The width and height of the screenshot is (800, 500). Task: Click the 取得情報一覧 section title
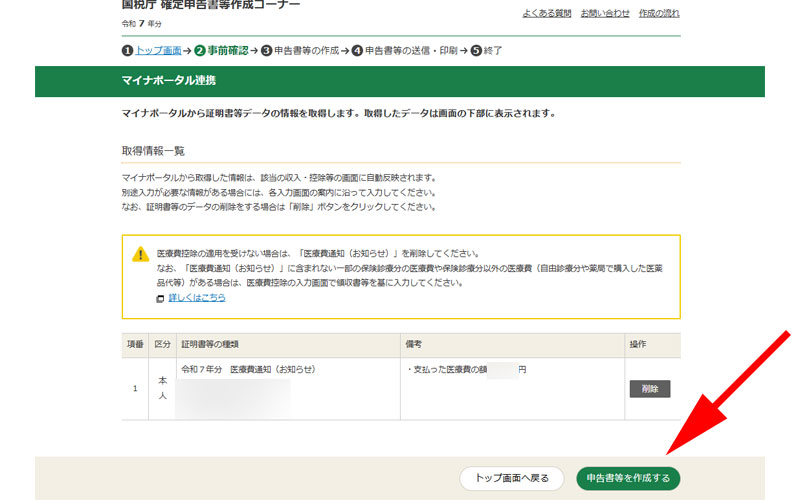point(153,151)
